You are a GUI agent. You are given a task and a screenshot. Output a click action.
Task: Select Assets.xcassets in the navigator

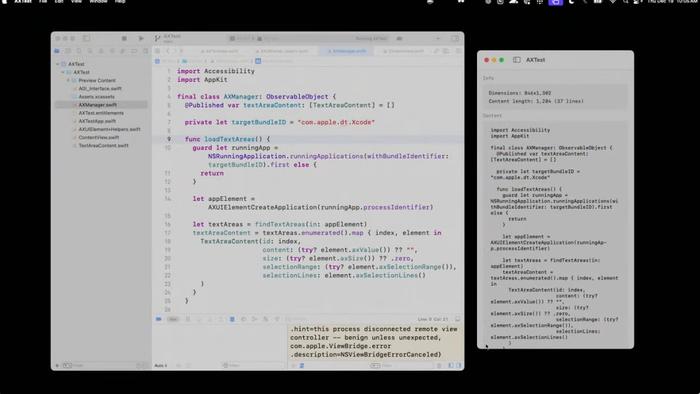coord(96,97)
